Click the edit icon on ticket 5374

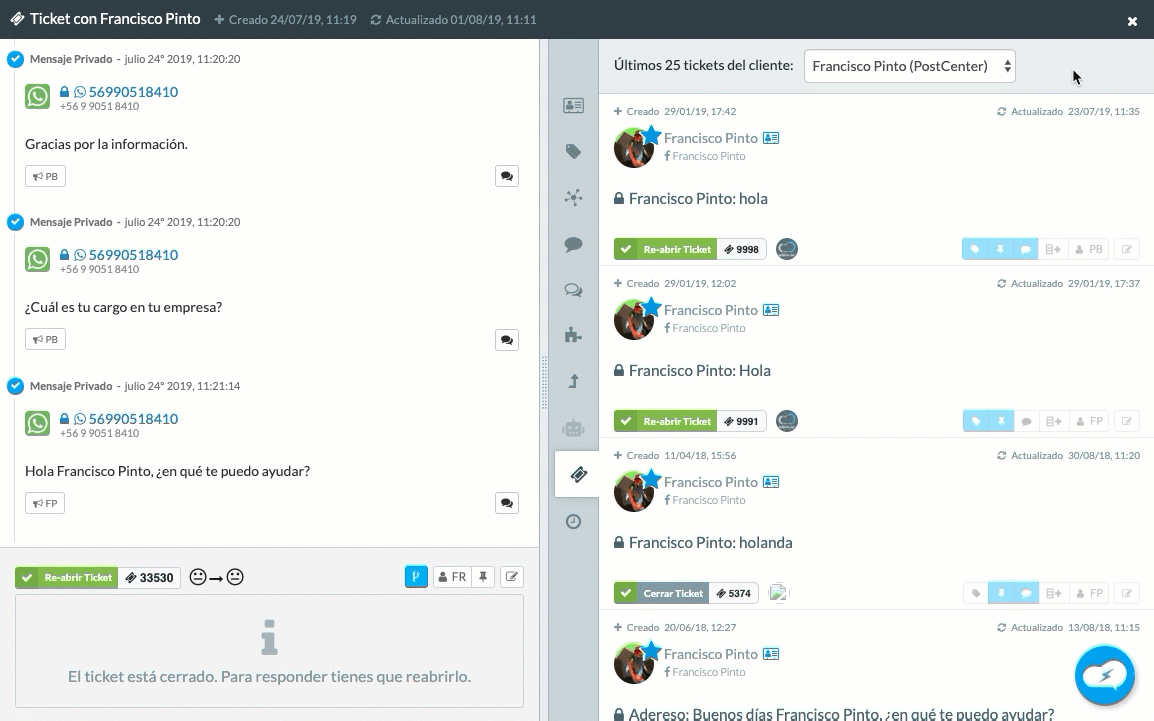point(1127,593)
